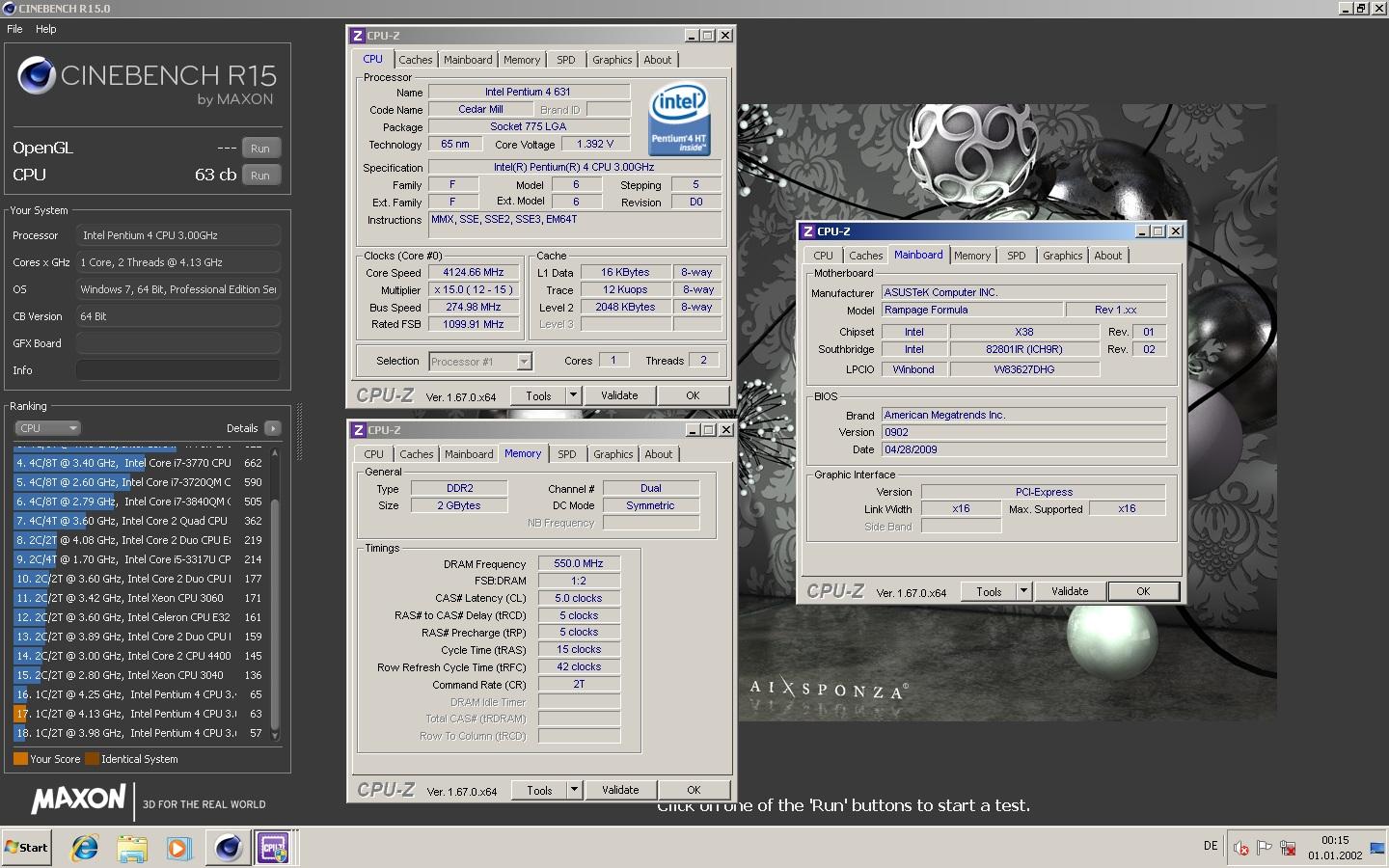Switch to SPD tab in top CPU-Z window
This screenshot has height=868, width=1389.
click(x=566, y=60)
